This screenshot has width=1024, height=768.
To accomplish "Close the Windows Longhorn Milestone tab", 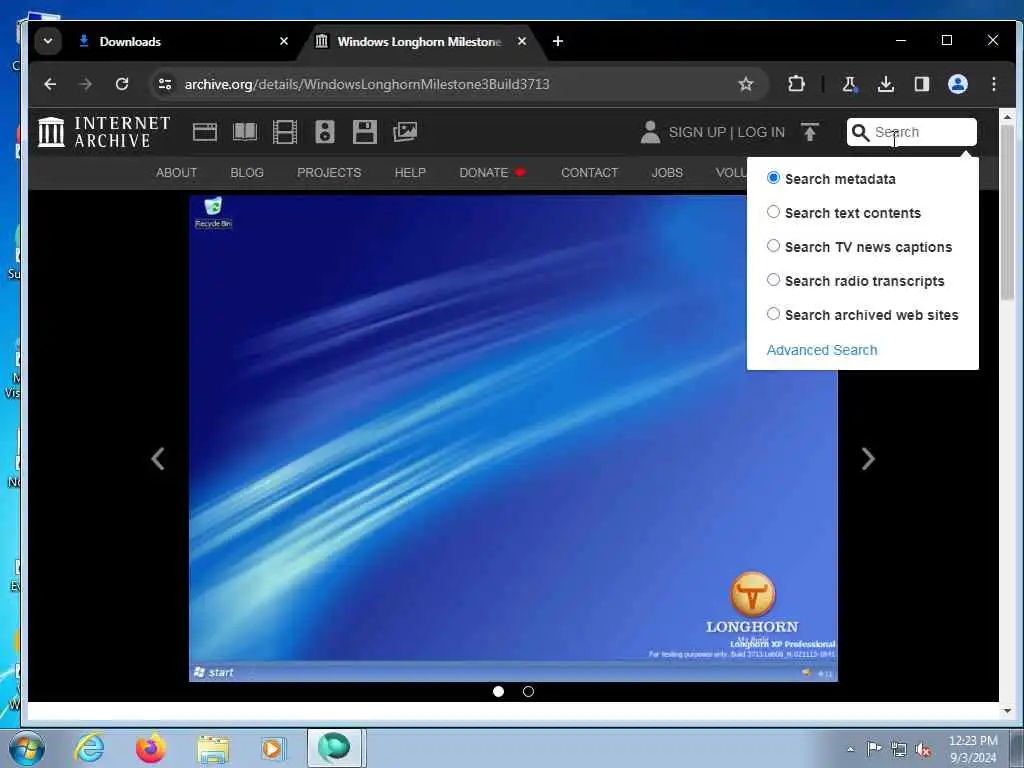I will (522, 41).
